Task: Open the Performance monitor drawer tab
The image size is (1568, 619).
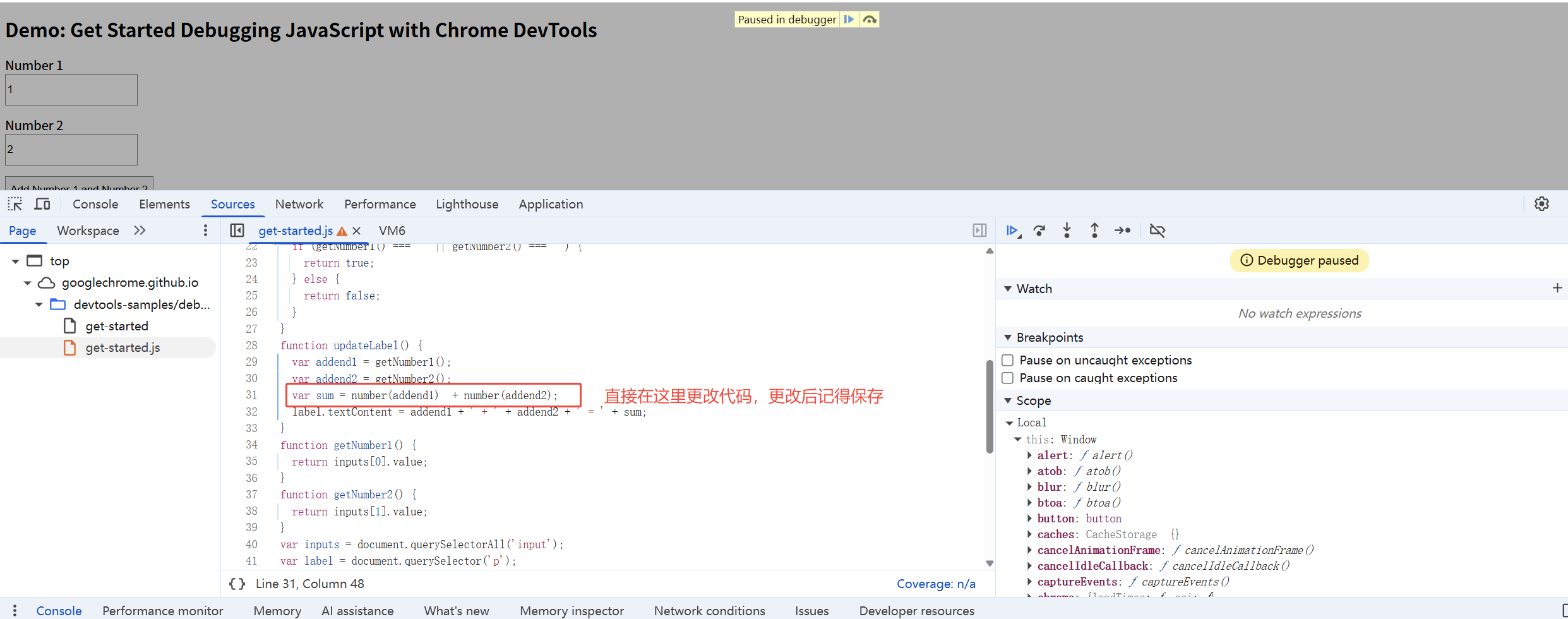Action: pyautogui.click(x=162, y=611)
